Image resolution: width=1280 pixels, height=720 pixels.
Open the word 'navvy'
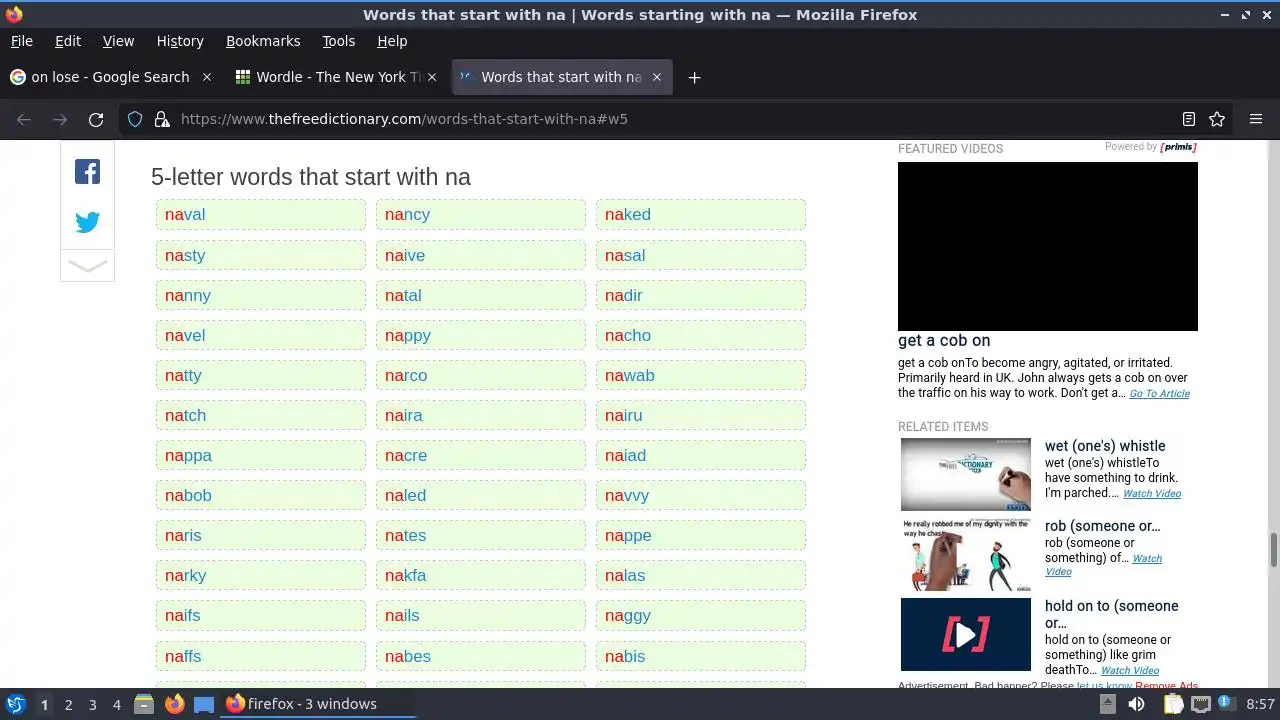pyautogui.click(x=627, y=495)
